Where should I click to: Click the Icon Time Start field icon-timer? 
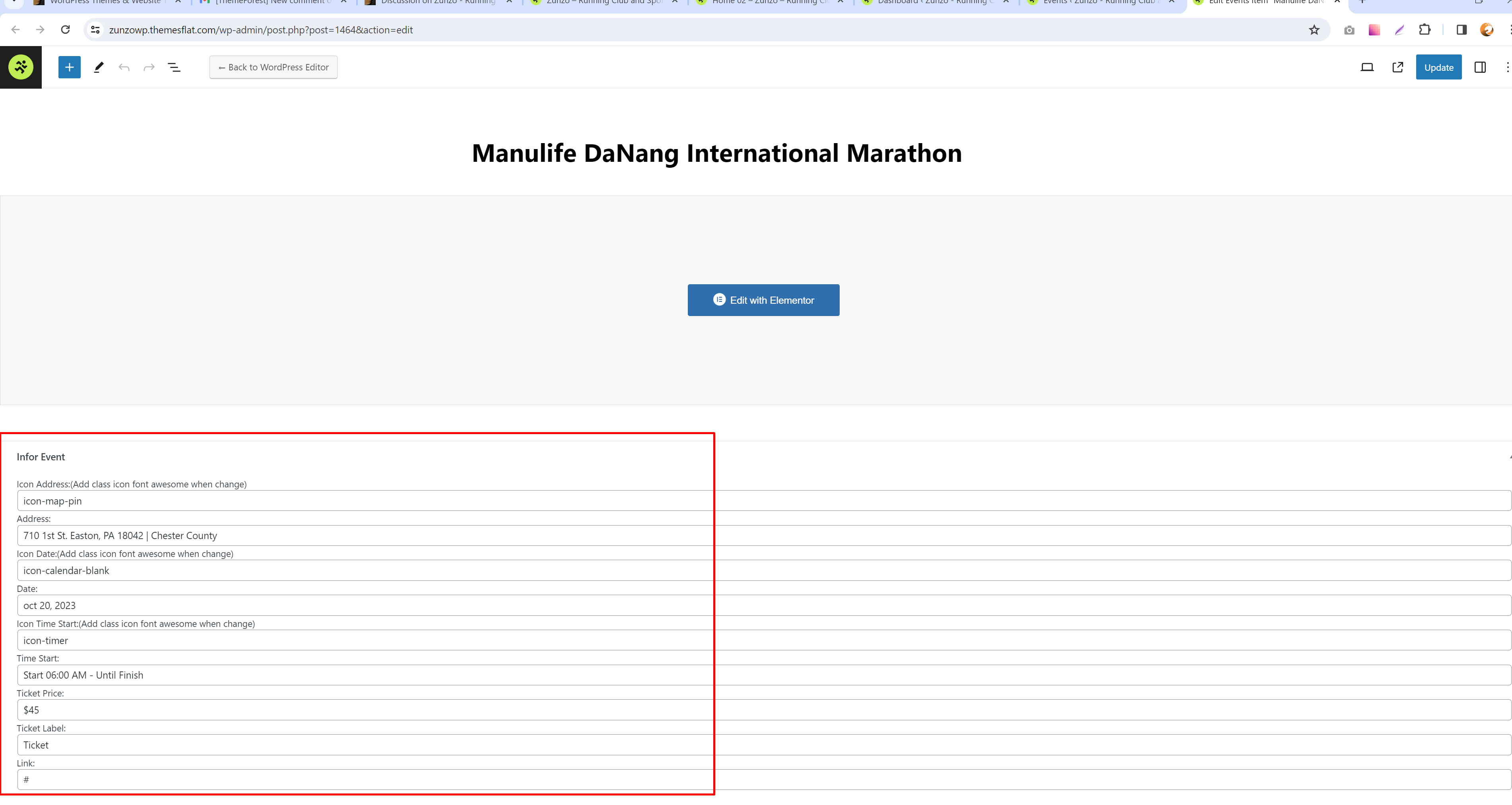pos(764,640)
